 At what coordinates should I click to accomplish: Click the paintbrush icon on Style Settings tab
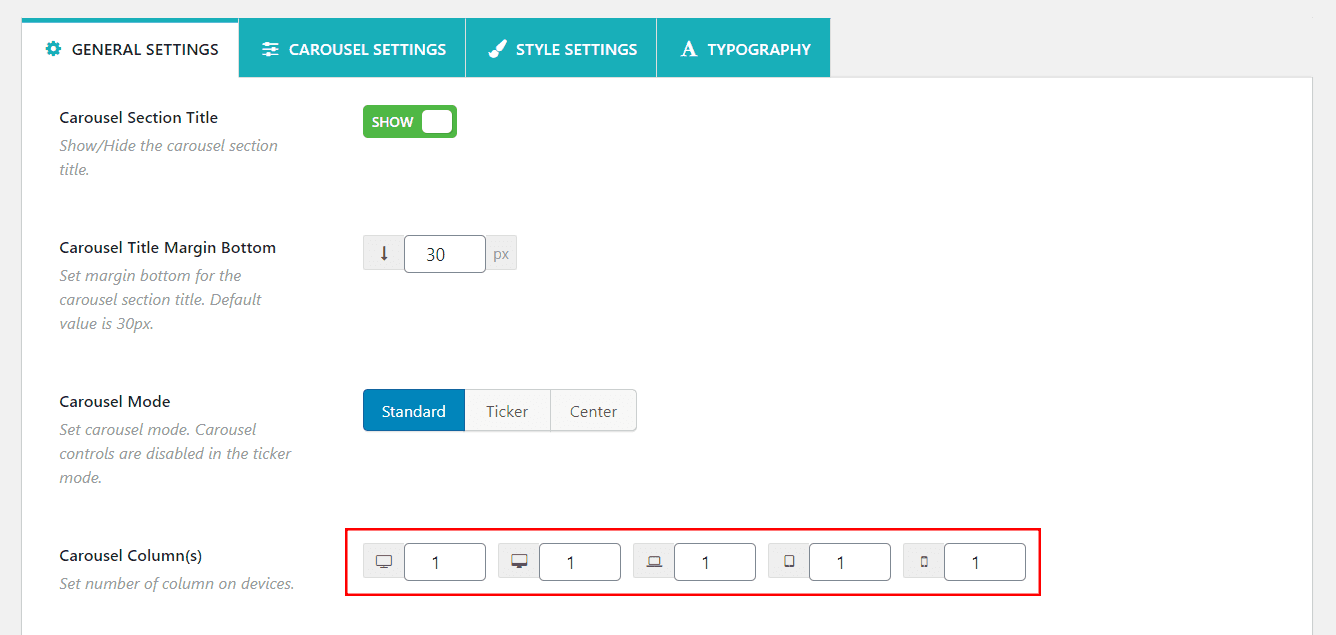tap(497, 49)
